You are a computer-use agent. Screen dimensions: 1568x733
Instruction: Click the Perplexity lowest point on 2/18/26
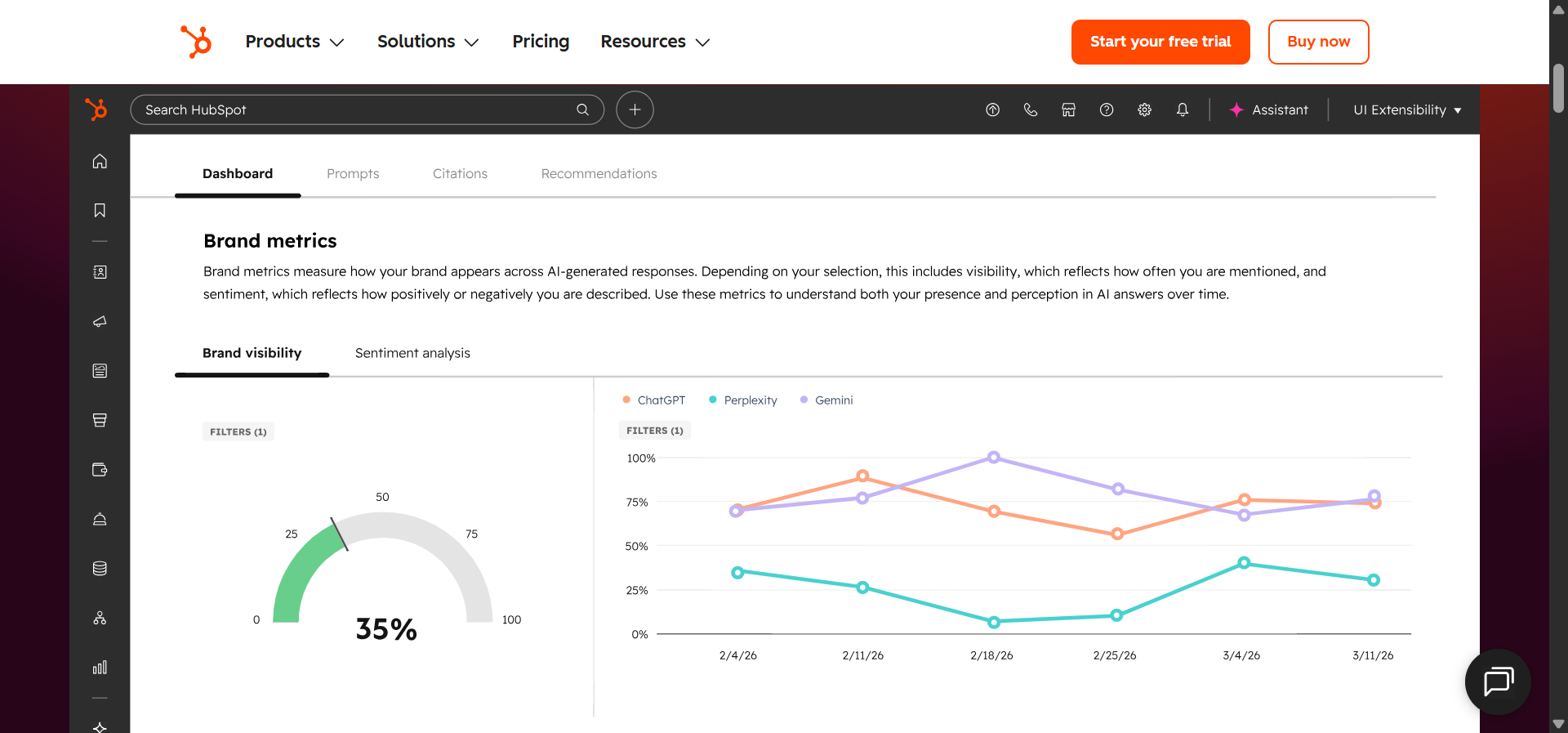coord(994,623)
